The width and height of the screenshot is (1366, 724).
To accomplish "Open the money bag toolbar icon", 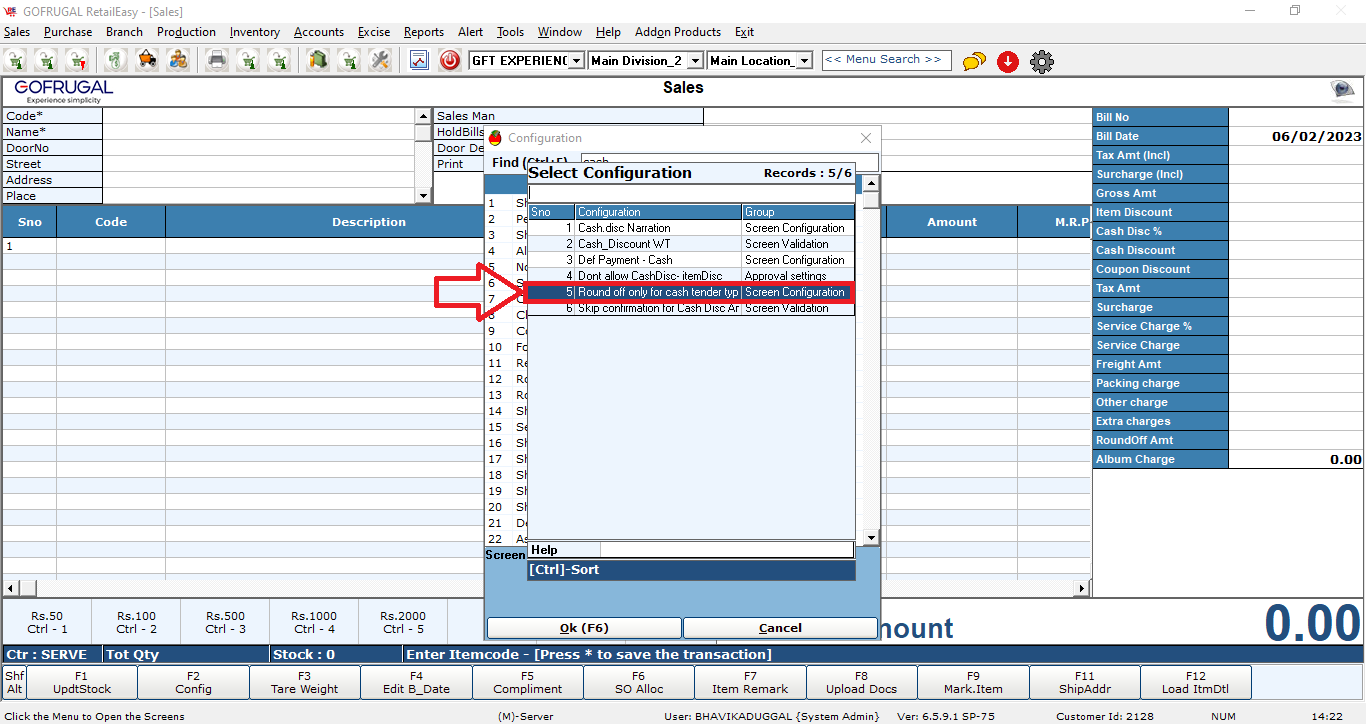I will [117, 61].
